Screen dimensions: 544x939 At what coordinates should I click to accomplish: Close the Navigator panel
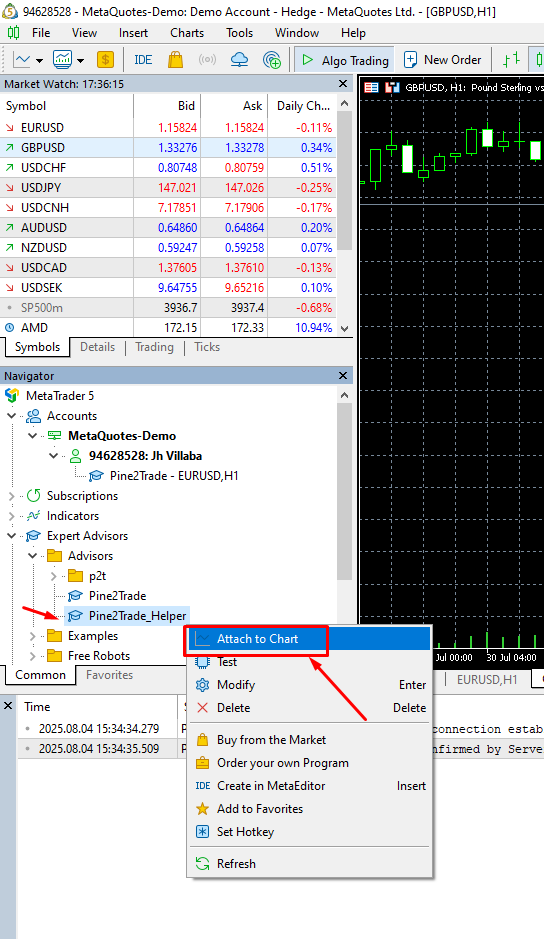click(343, 375)
